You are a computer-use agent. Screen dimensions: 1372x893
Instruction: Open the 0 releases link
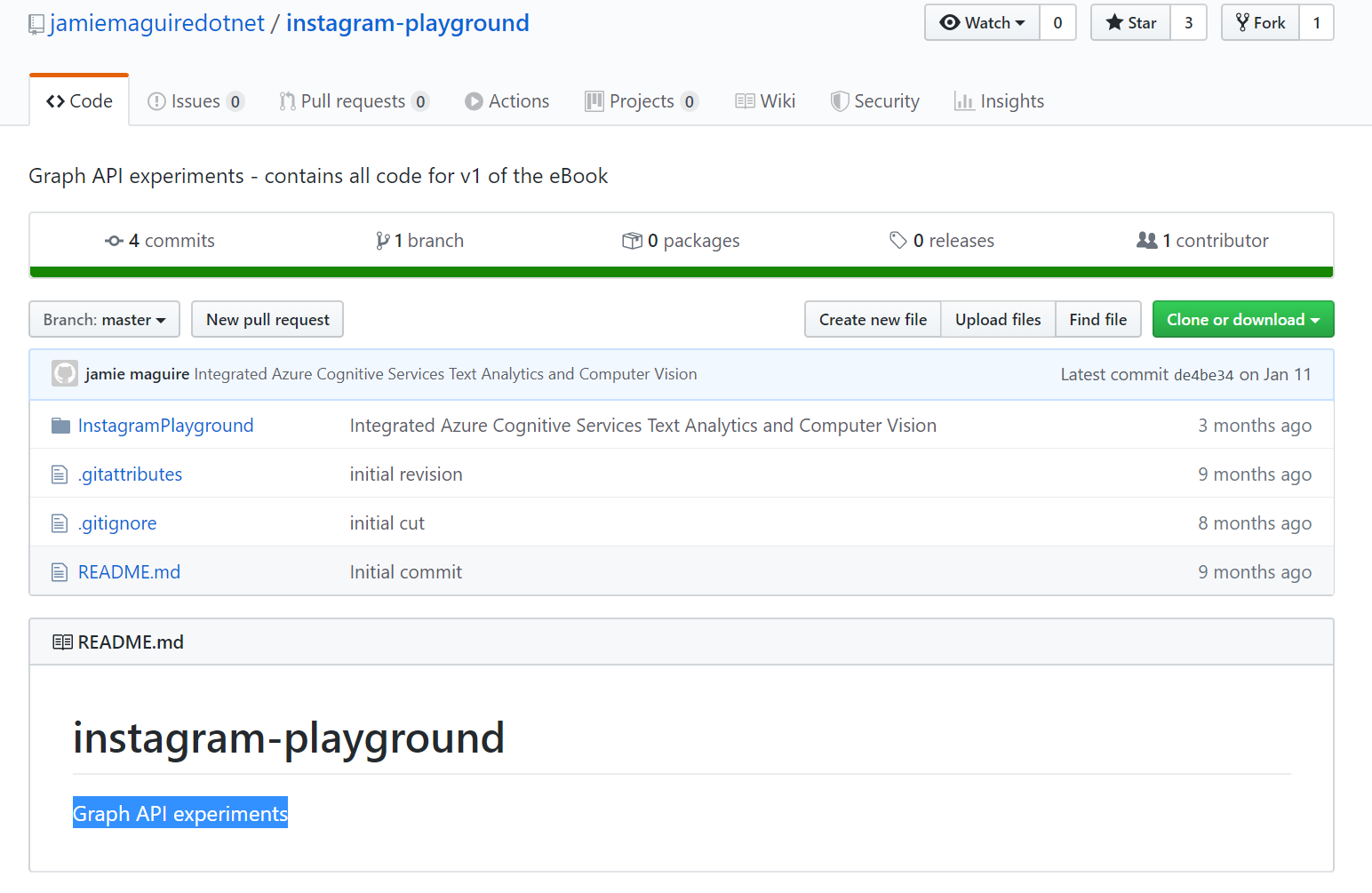942,241
